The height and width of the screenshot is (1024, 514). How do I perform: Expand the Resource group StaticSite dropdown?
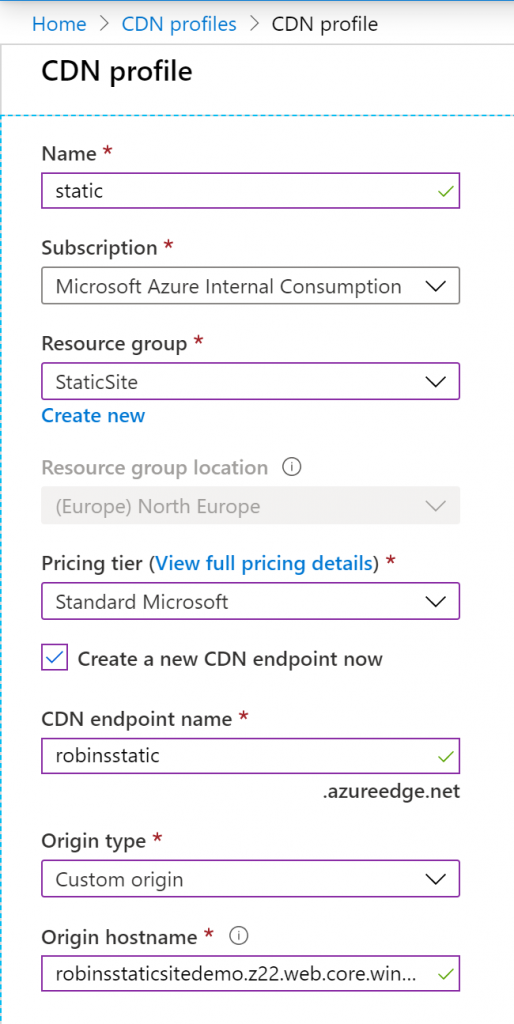point(251,381)
